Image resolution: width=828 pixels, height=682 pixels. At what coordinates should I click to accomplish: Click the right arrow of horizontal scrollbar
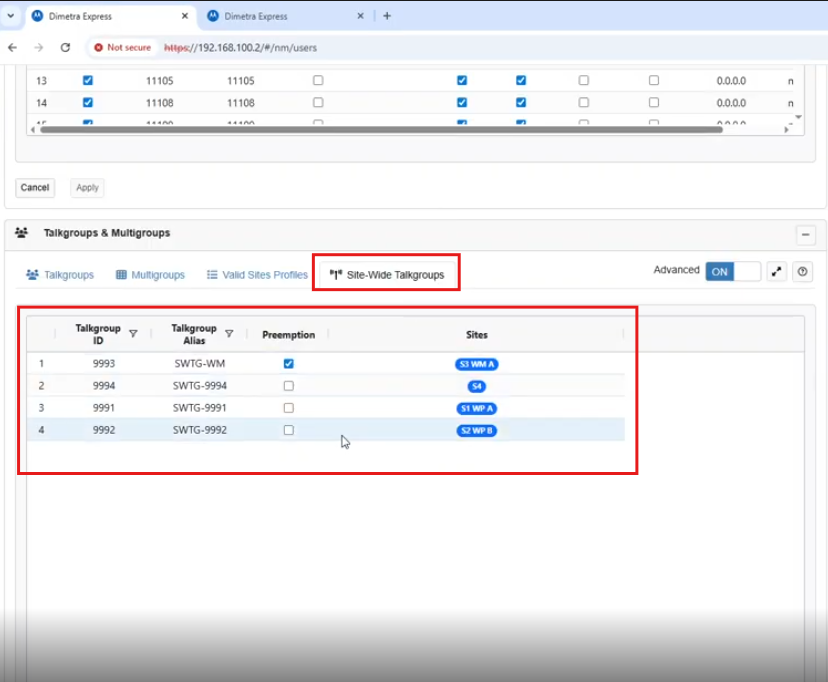pyautogui.click(x=786, y=129)
